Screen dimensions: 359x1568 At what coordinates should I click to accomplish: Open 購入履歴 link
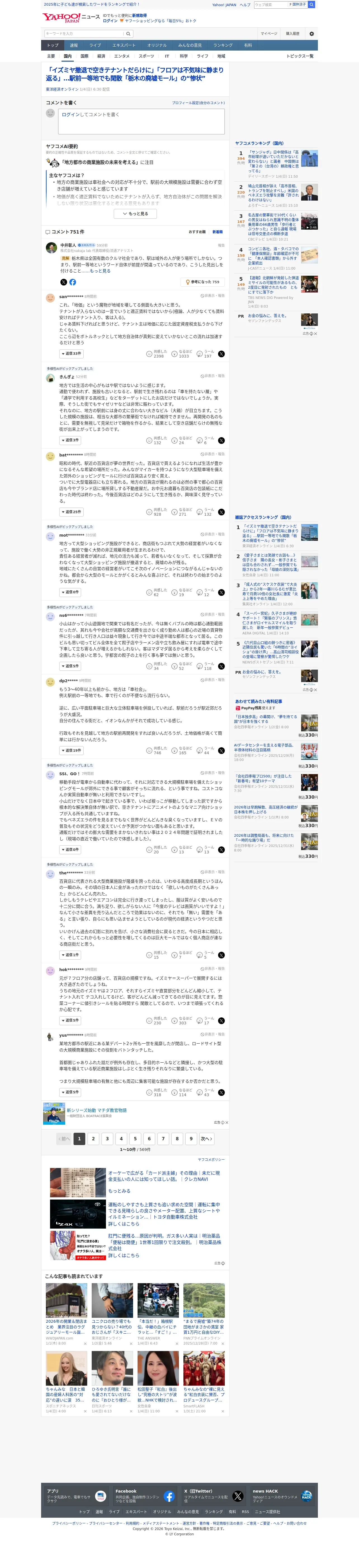(292, 34)
